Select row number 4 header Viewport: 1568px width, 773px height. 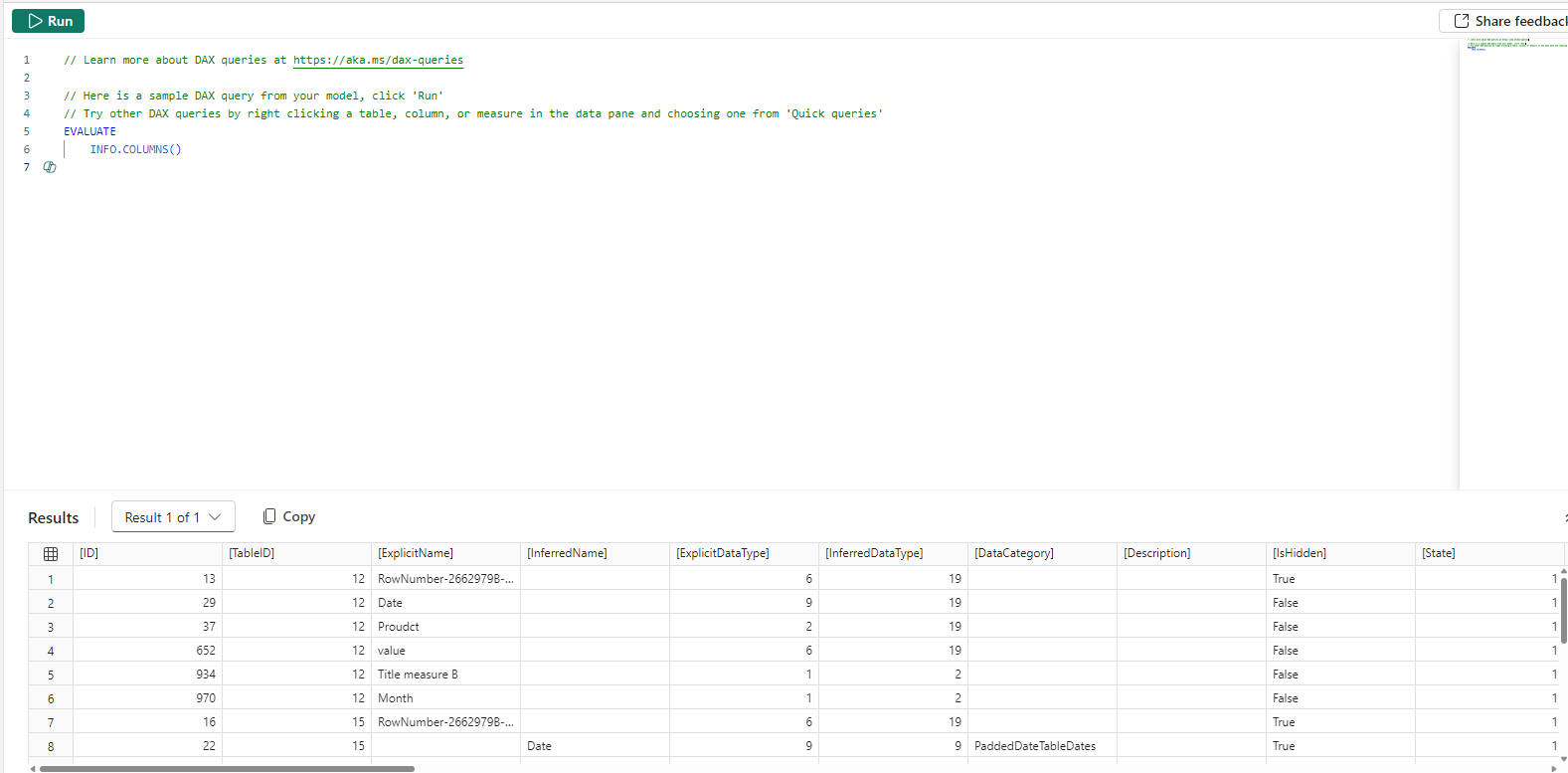pos(51,651)
